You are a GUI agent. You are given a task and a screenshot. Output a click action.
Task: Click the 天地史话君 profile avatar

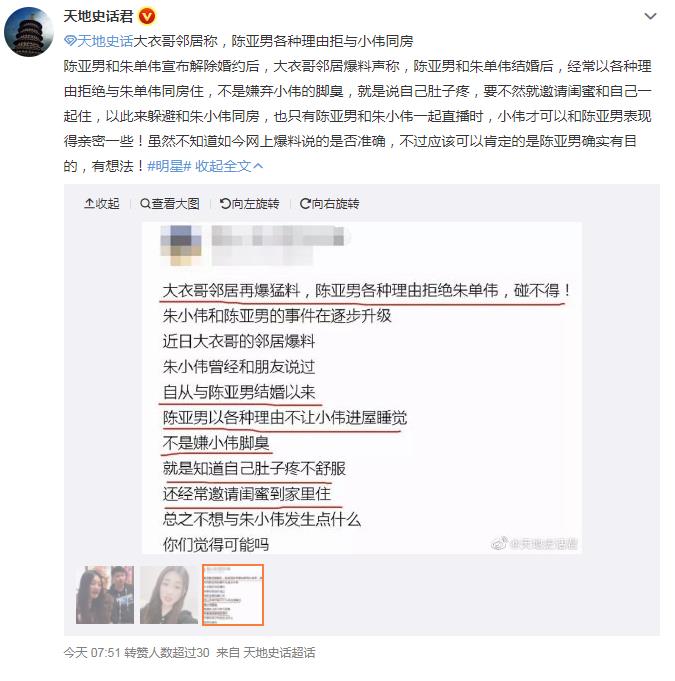pos(29,32)
